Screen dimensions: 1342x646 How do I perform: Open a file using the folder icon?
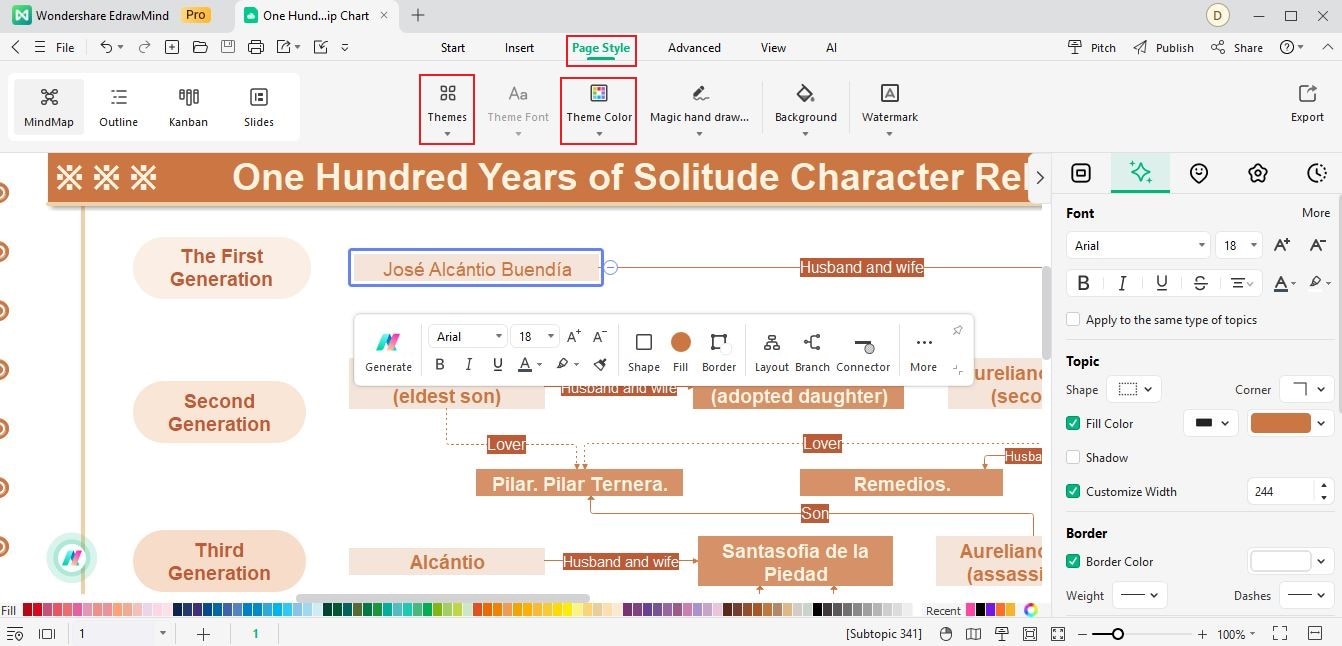[200, 47]
